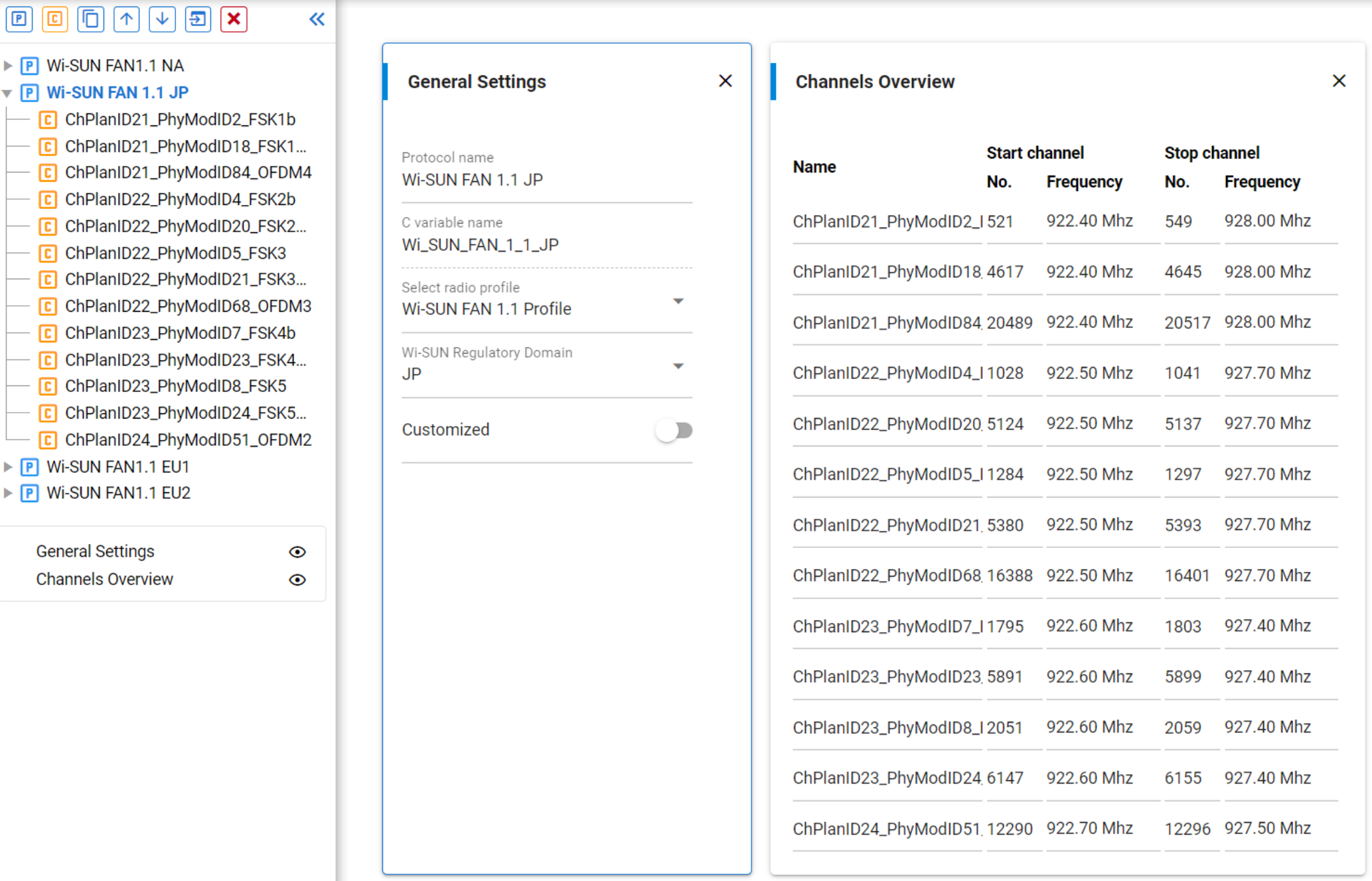Move the selected item up with the arrow icon
Screen dimensions: 1372x881
pyautogui.click(x=127, y=19)
